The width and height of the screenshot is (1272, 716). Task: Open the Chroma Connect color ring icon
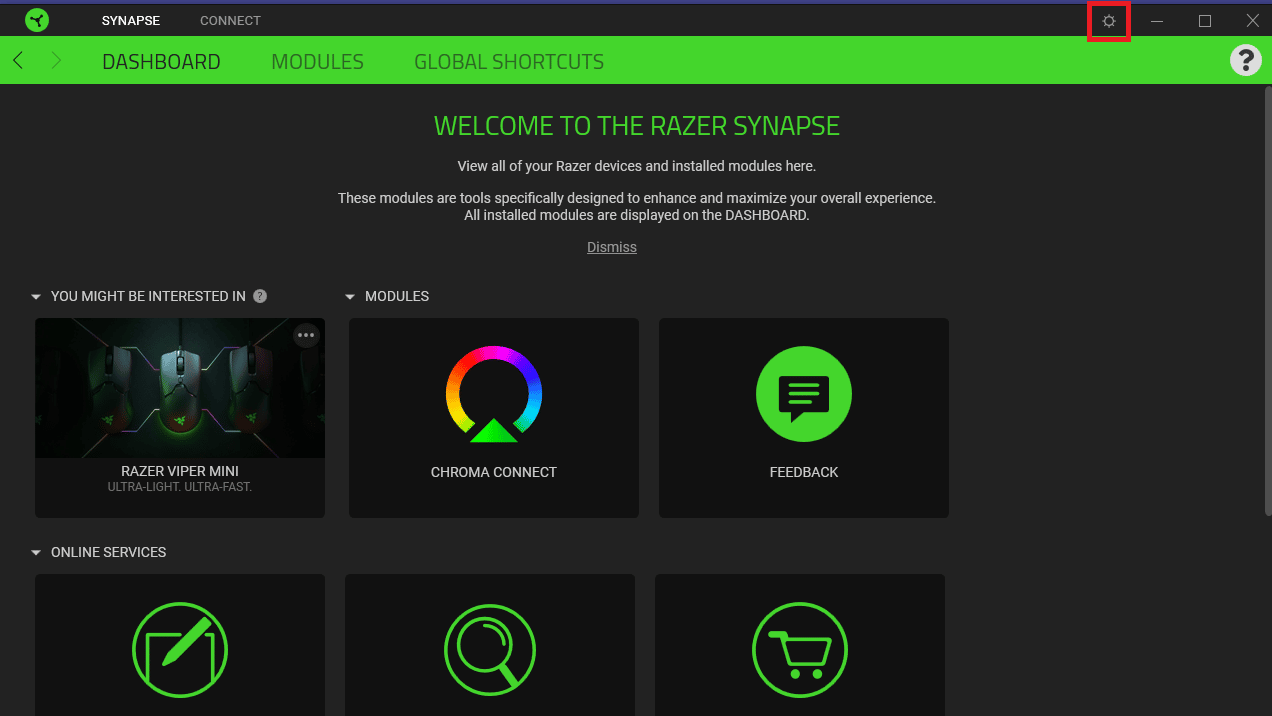(494, 394)
